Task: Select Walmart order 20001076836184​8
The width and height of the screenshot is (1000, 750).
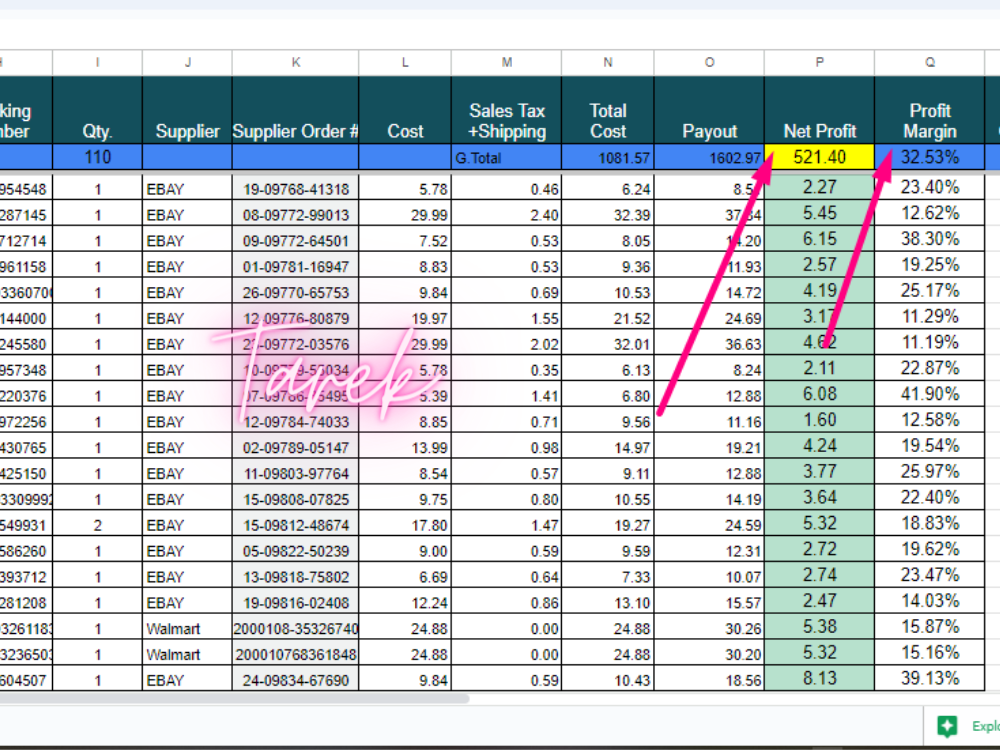Action: (296, 654)
